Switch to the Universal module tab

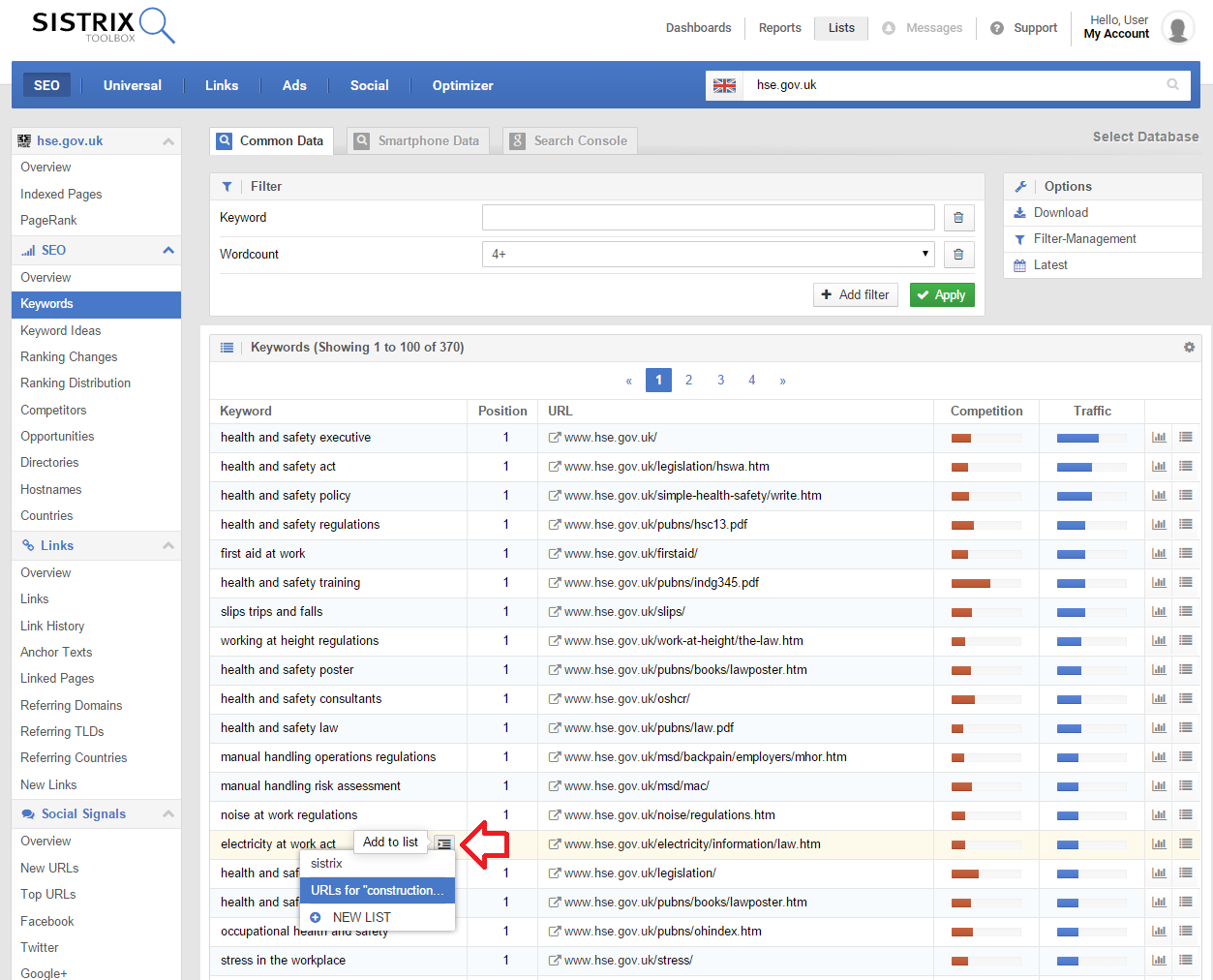[x=133, y=85]
